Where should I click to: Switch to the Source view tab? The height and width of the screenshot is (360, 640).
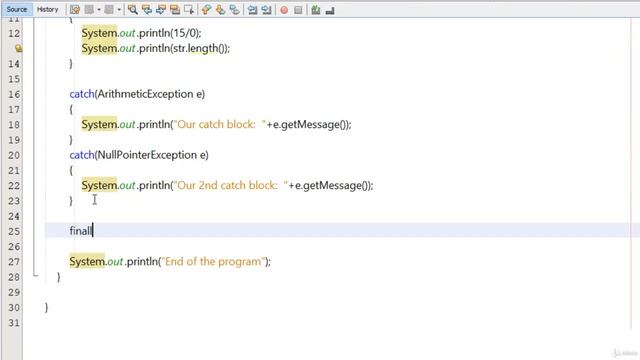[17, 9]
